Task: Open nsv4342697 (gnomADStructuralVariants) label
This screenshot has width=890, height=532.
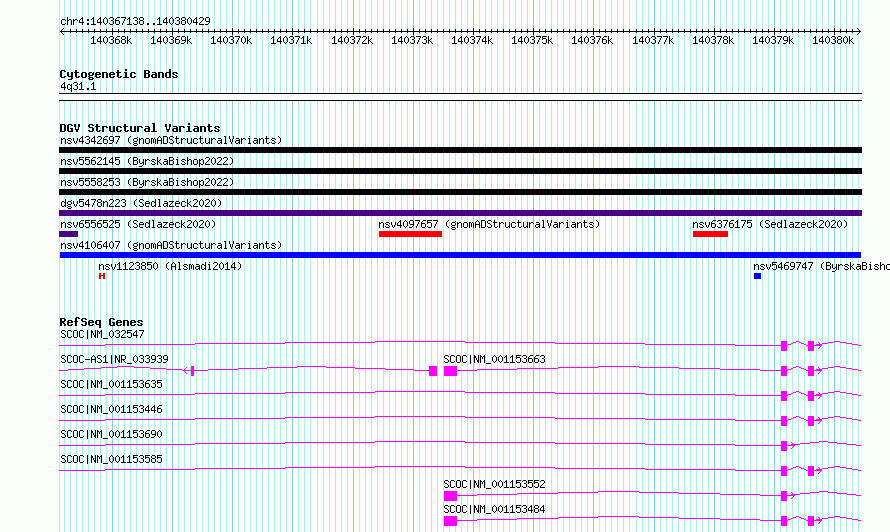Action: pyautogui.click(x=171, y=140)
